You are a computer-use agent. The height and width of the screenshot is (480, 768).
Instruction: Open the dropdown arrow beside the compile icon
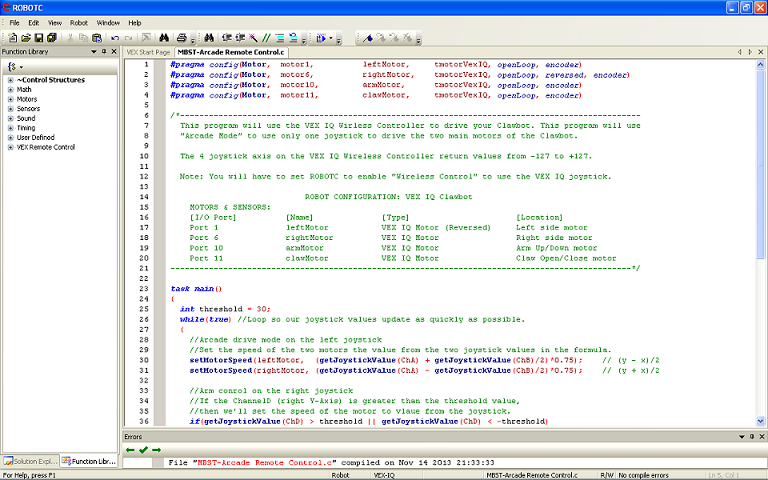tap(331, 38)
